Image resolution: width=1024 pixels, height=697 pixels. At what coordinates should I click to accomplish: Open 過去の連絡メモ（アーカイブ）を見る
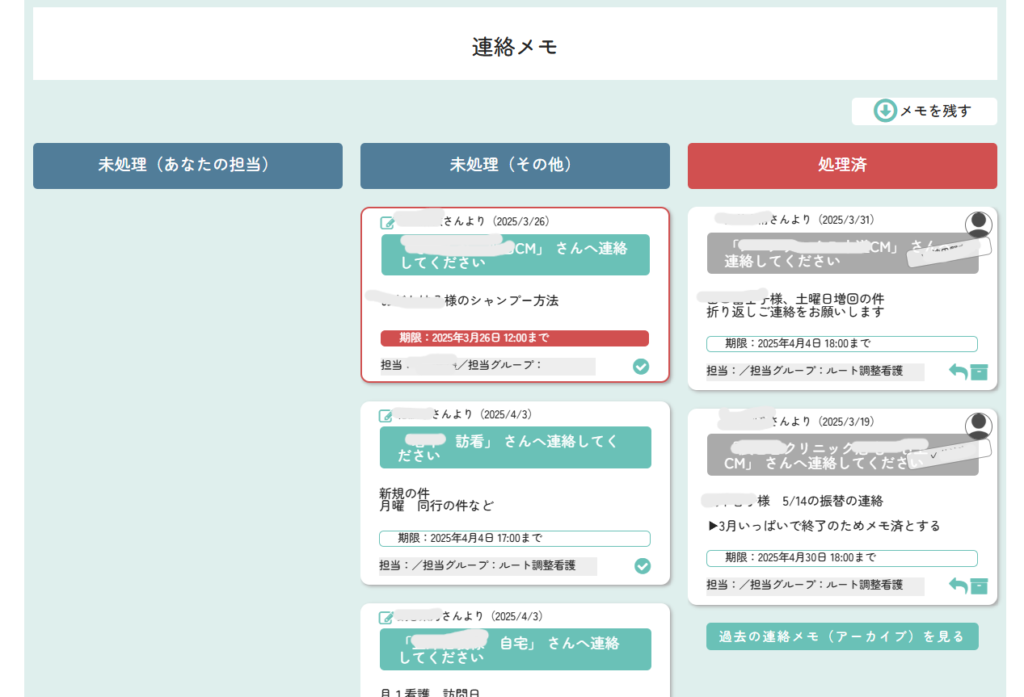click(x=842, y=636)
